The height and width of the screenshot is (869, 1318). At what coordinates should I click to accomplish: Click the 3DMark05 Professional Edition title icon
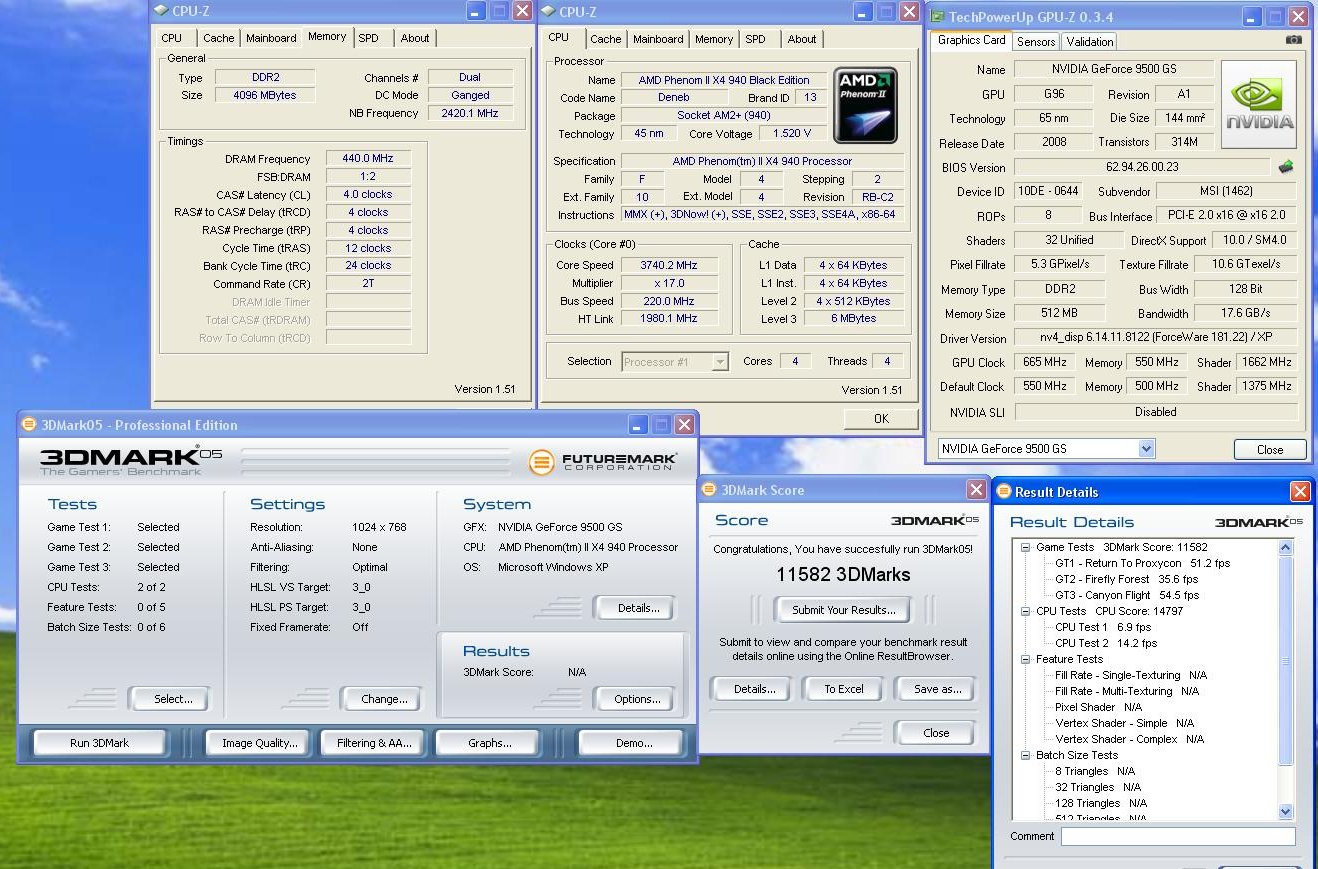[x=29, y=425]
